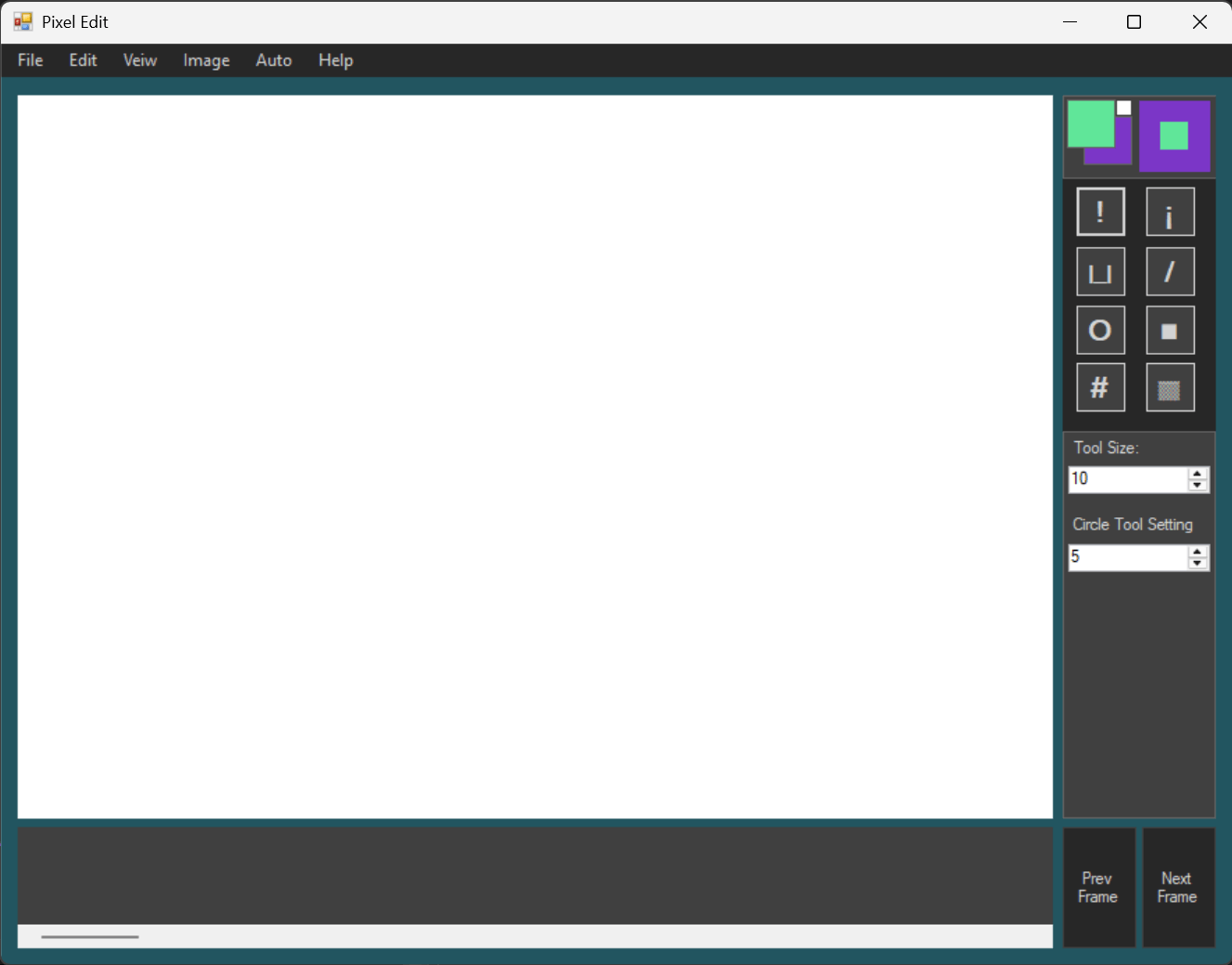Select the dither pattern tool
Screen dimensions: 1232x965
[1170, 387]
